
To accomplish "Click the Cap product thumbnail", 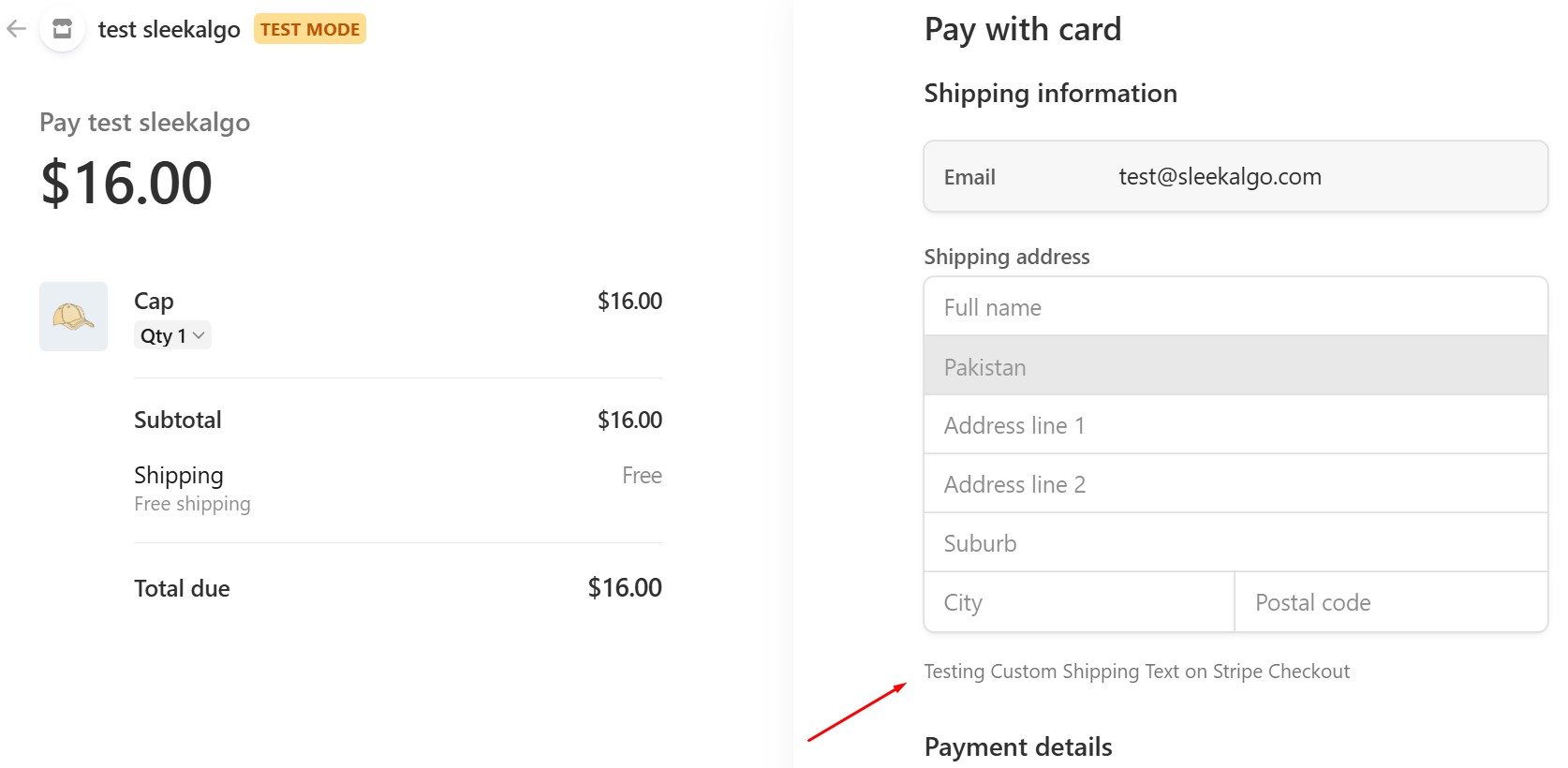I will coord(73,317).
